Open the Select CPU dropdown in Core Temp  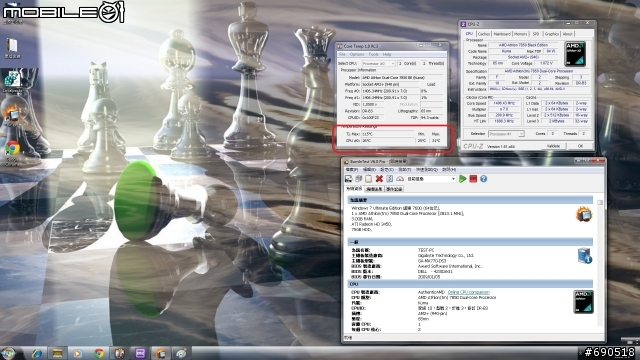(378, 63)
